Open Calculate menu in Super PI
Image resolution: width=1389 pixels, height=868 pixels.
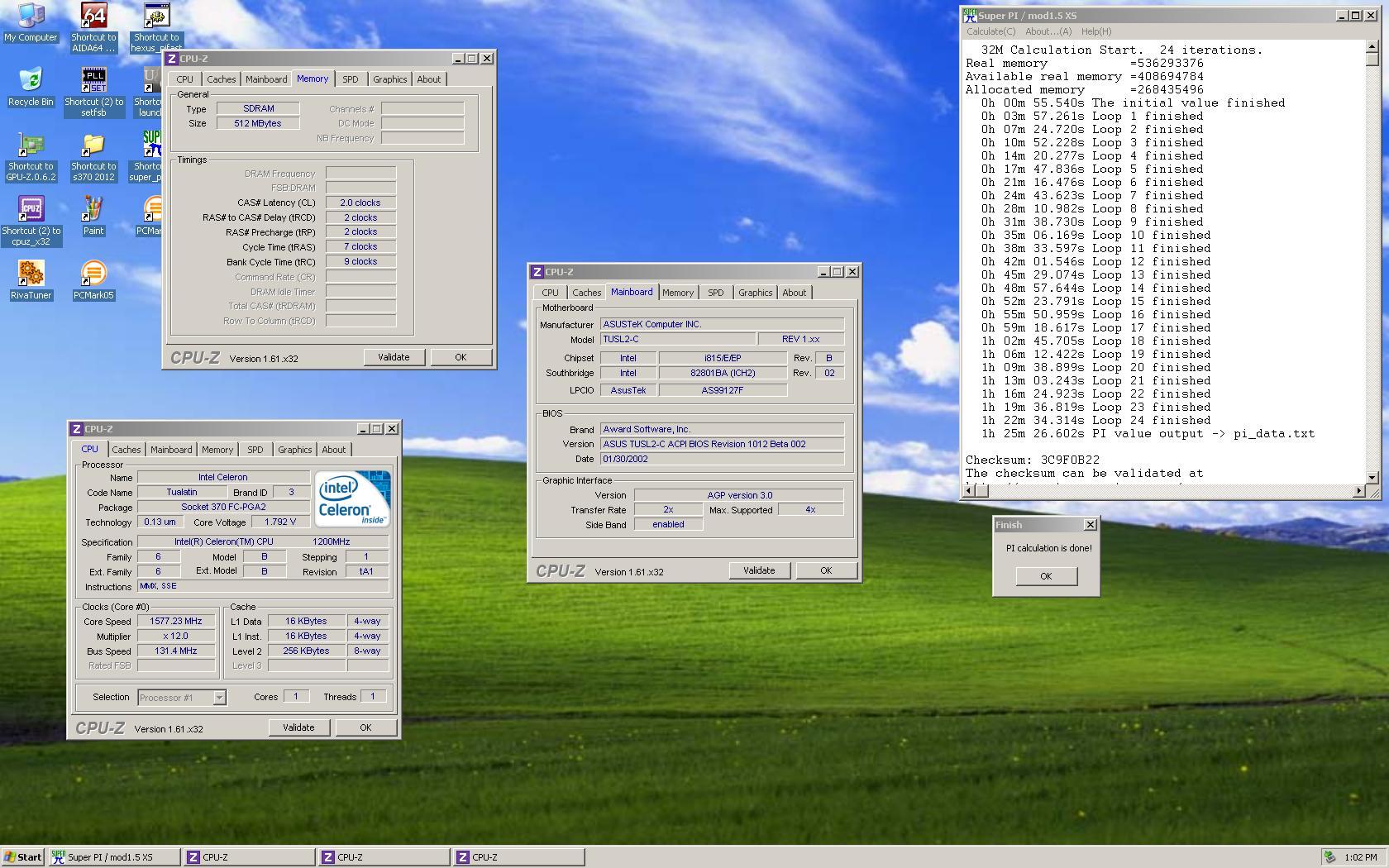tap(990, 31)
